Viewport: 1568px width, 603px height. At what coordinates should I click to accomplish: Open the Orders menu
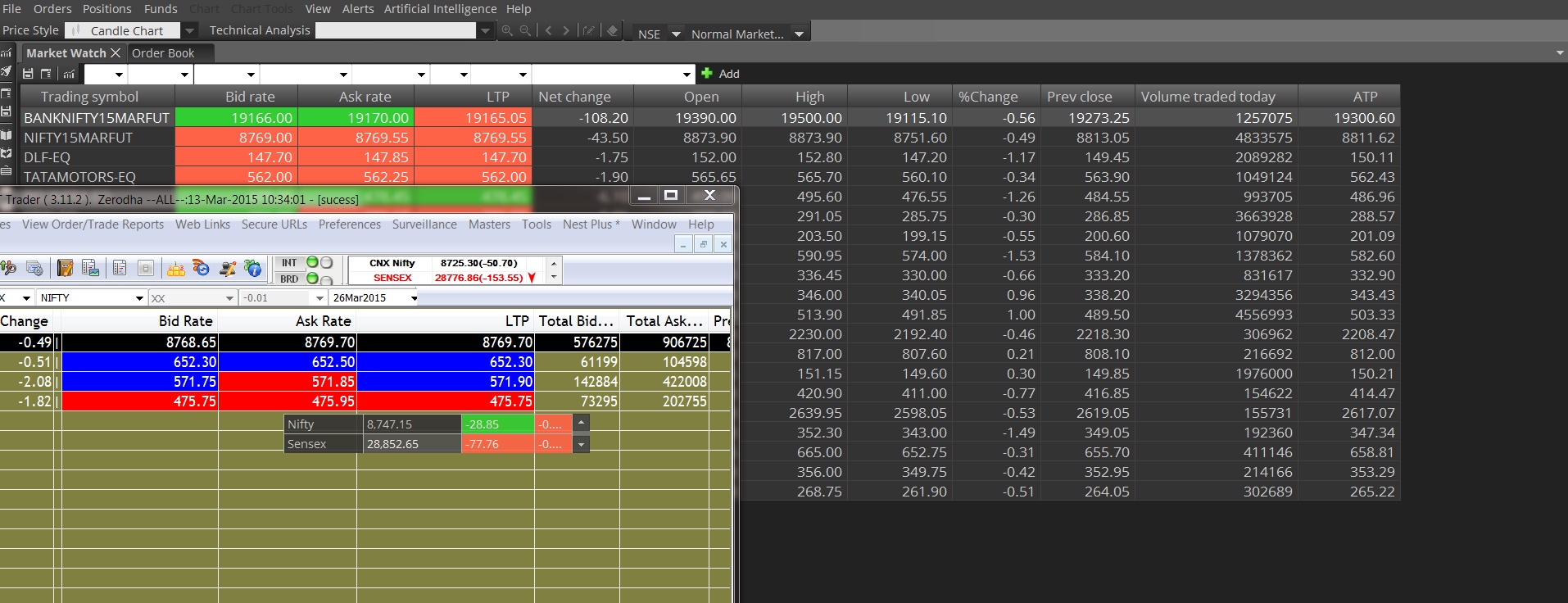(52, 9)
